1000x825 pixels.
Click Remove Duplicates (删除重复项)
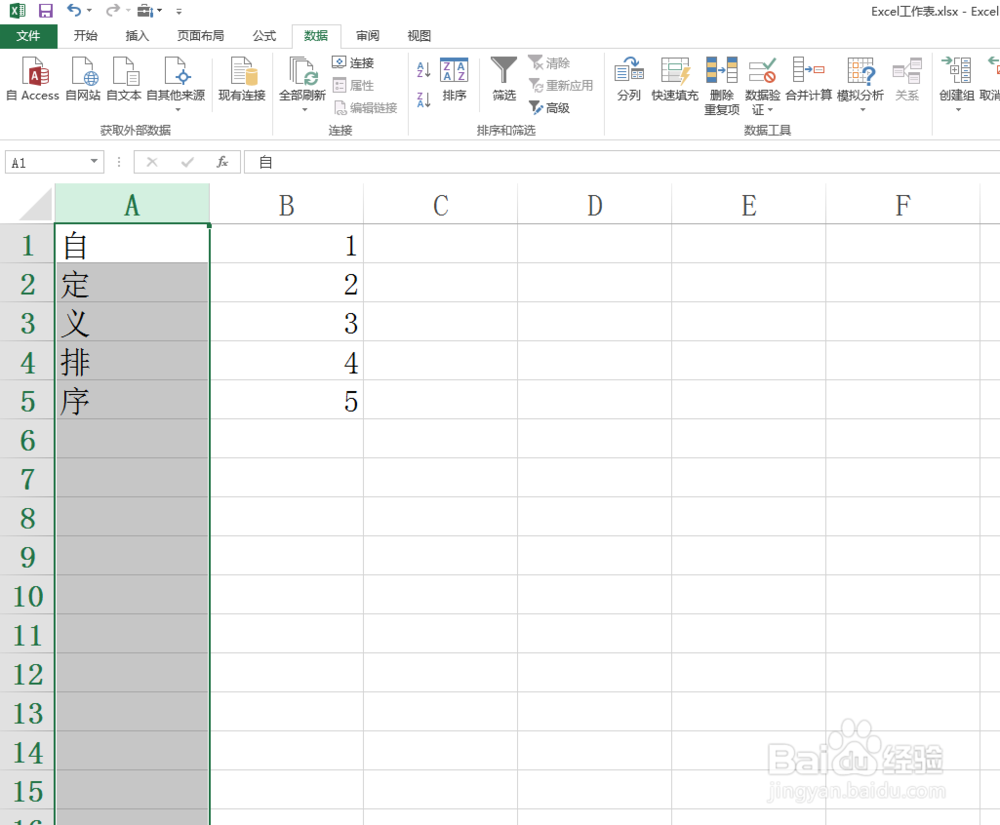tap(722, 85)
